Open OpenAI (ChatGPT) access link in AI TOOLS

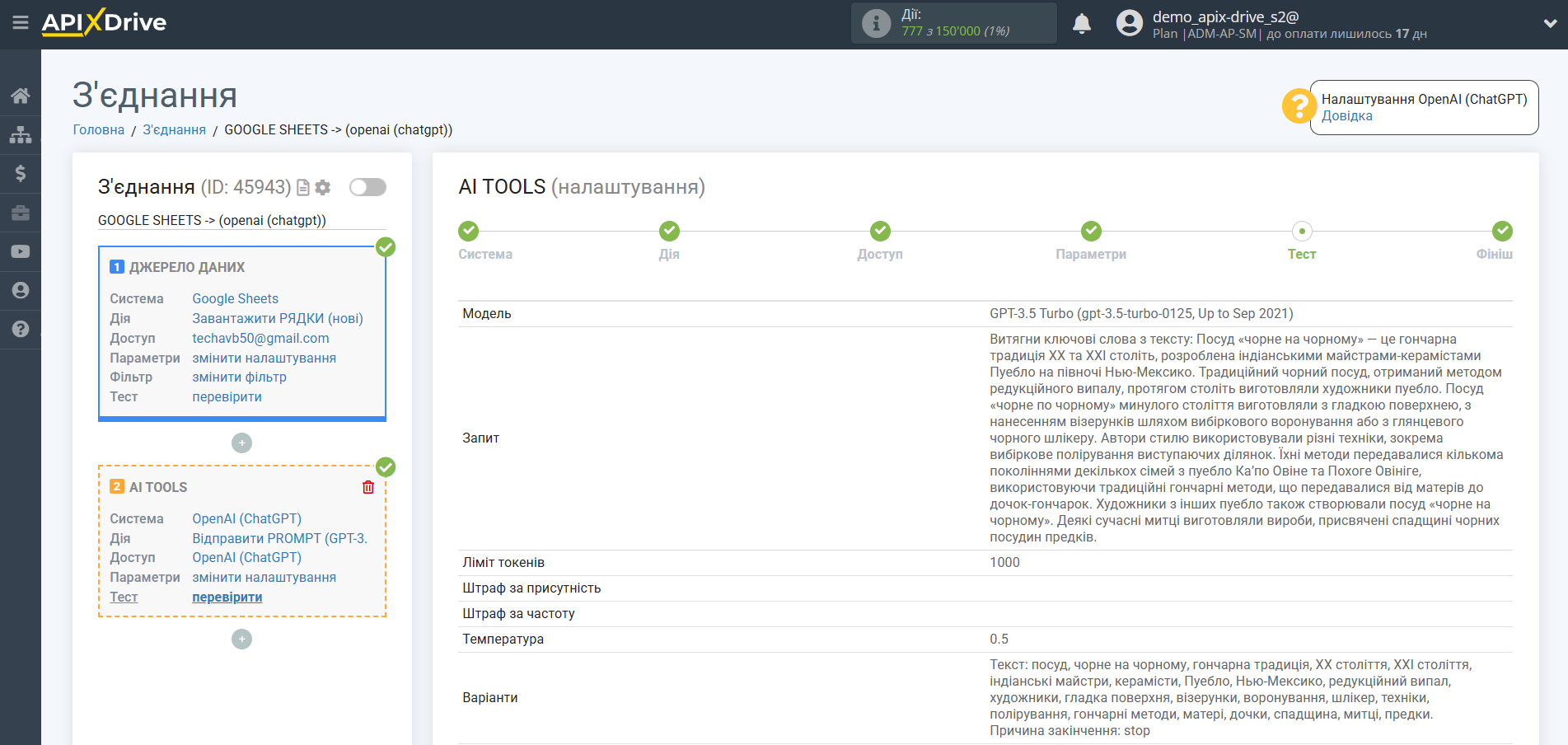click(247, 558)
